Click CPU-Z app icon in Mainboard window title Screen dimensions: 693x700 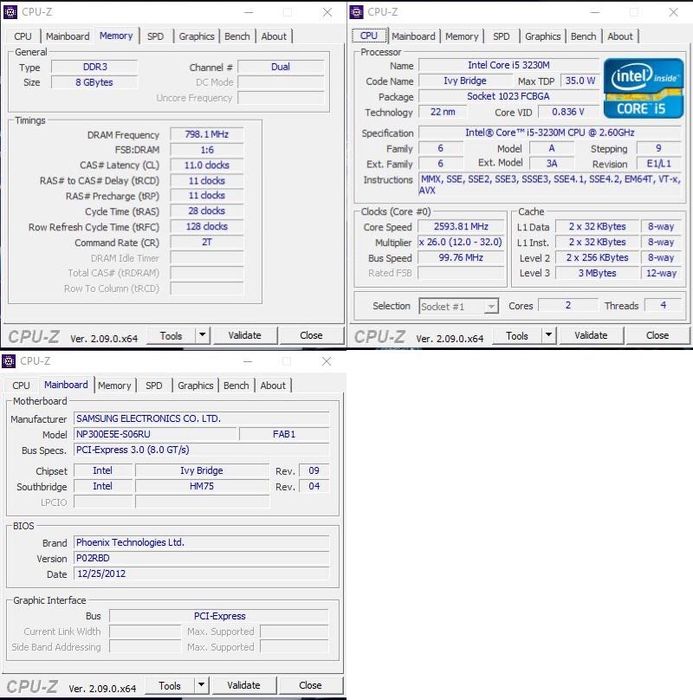[9, 361]
